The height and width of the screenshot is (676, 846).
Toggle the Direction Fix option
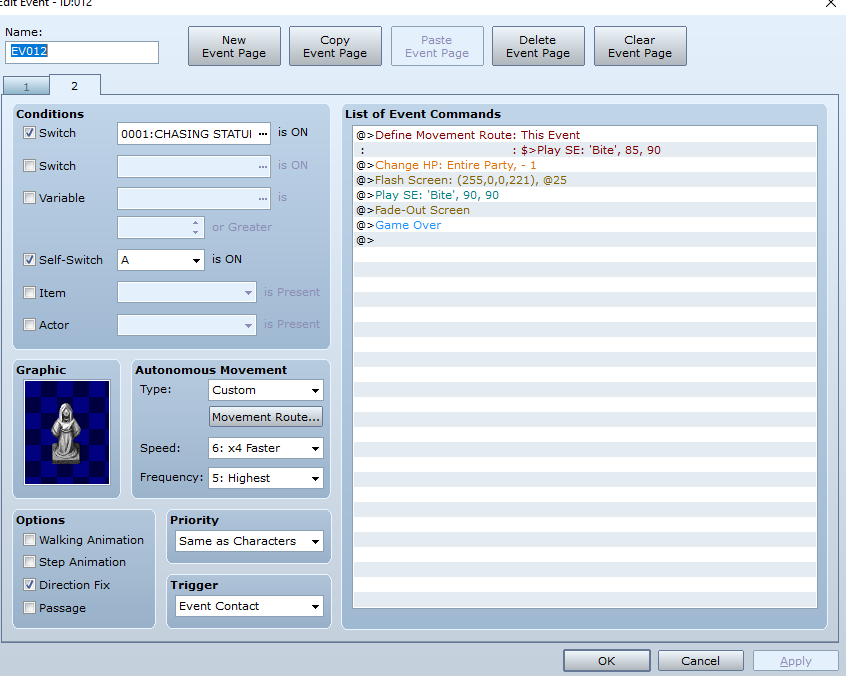pyautogui.click(x=30, y=585)
